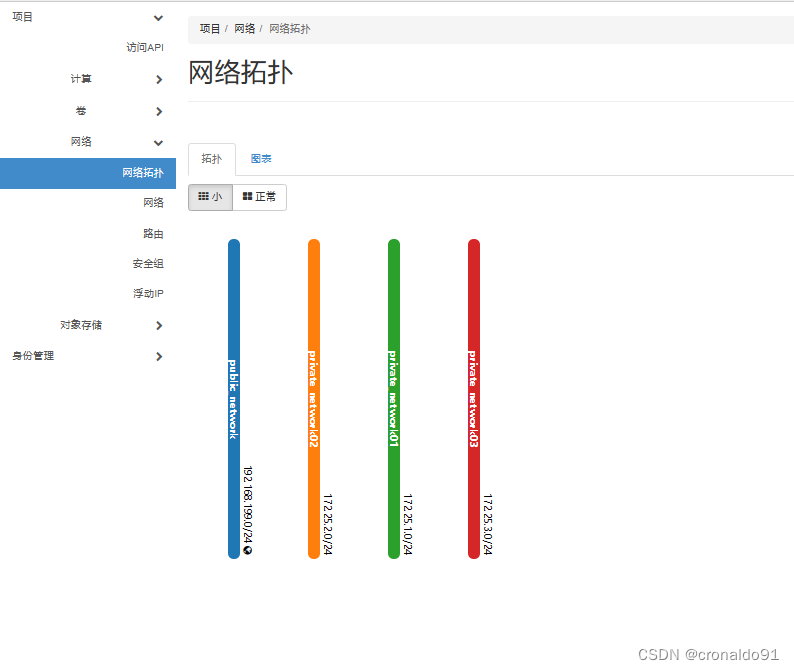Toggle the 小 small view button
The height and width of the screenshot is (670, 794).
point(210,197)
